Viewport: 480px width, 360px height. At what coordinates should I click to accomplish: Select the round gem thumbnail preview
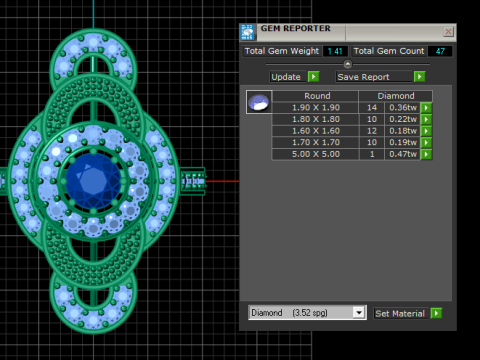pyautogui.click(x=259, y=102)
